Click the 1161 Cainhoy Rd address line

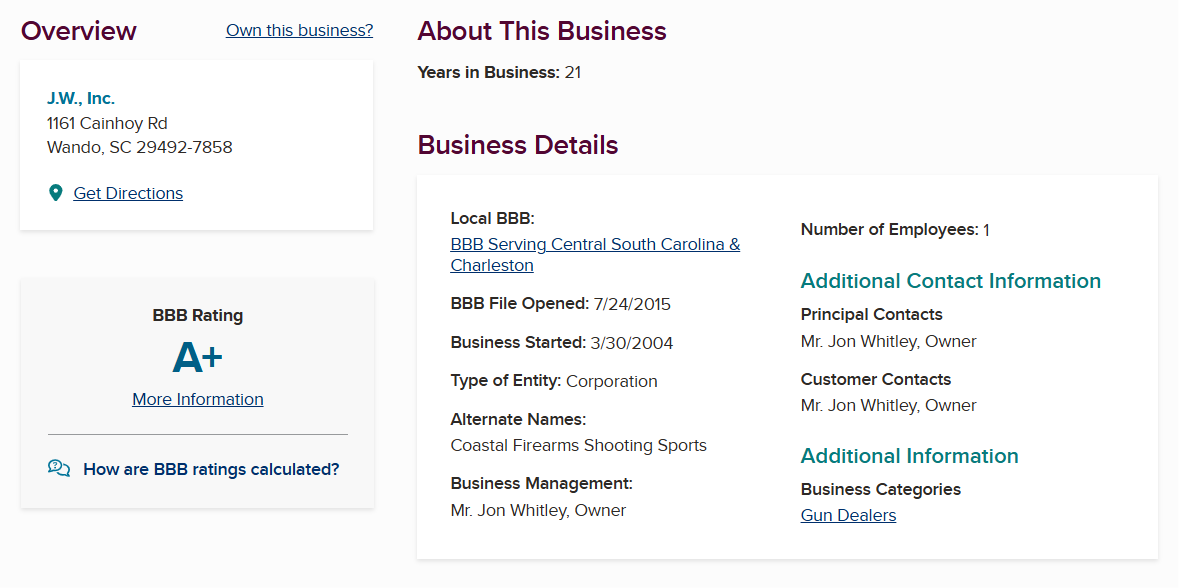point(107,123)
